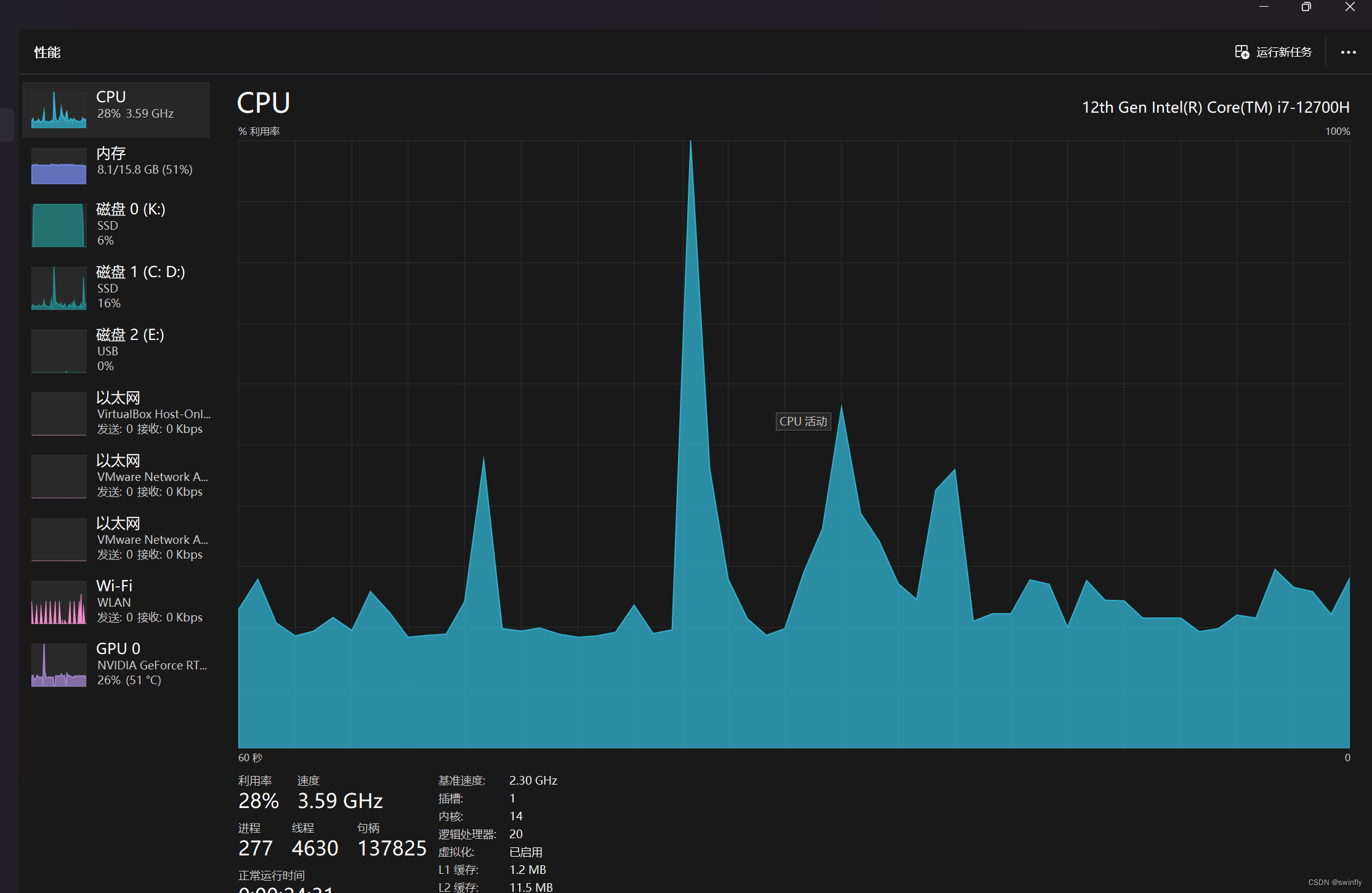Click the Run new task icon
1372x893 pixels.
tap(1242, 52)
